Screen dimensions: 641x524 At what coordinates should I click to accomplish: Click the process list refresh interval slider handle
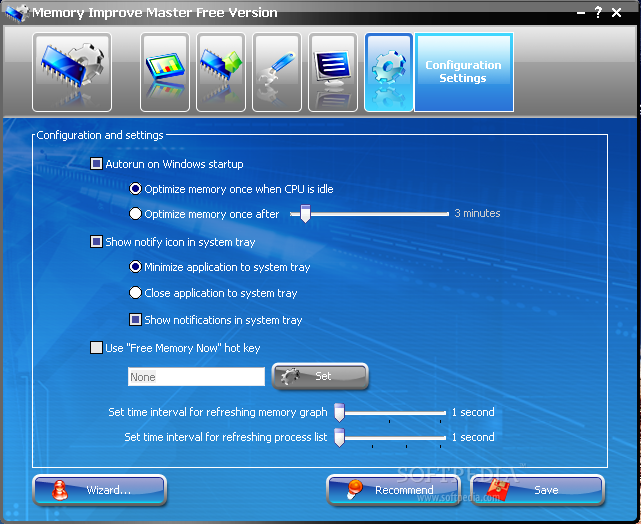coord(339,437)
